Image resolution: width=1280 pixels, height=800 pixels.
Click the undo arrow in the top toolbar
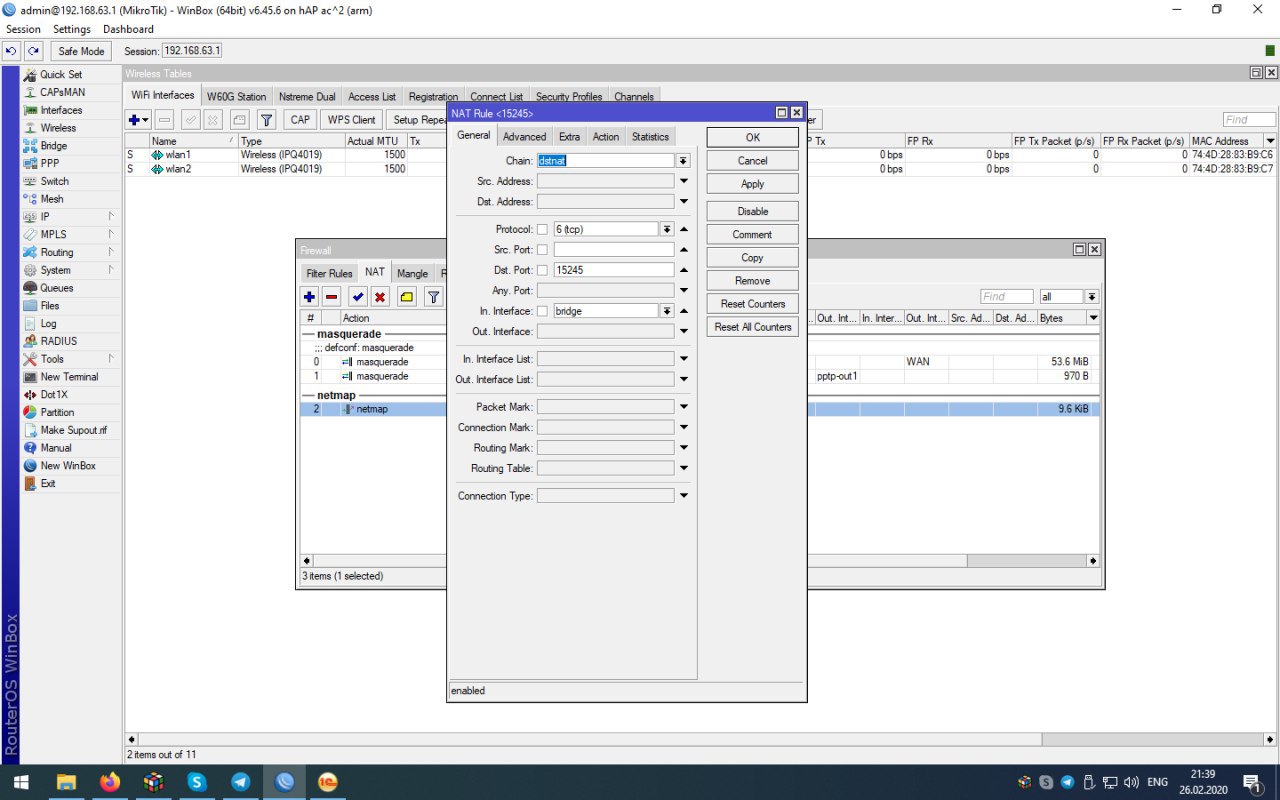[x=13, y=51]
